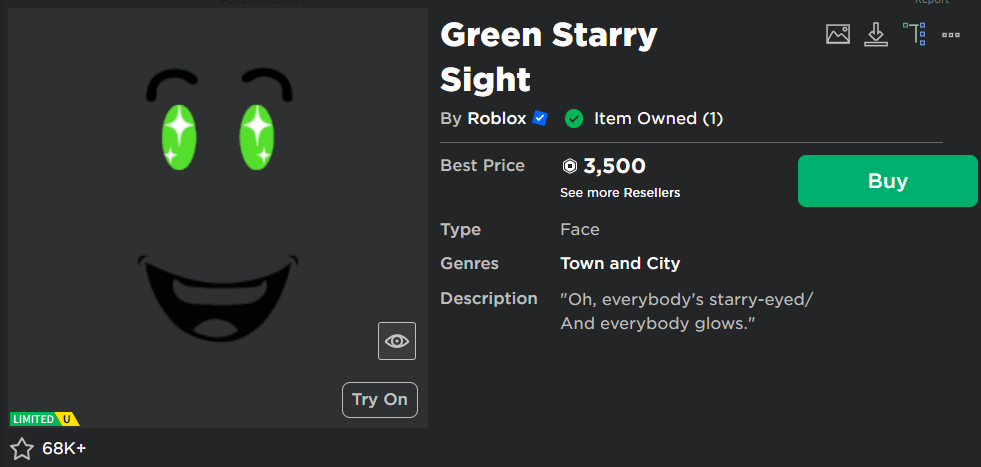
Task: Open the Roblox creator profile link
Action: point(497,118)
